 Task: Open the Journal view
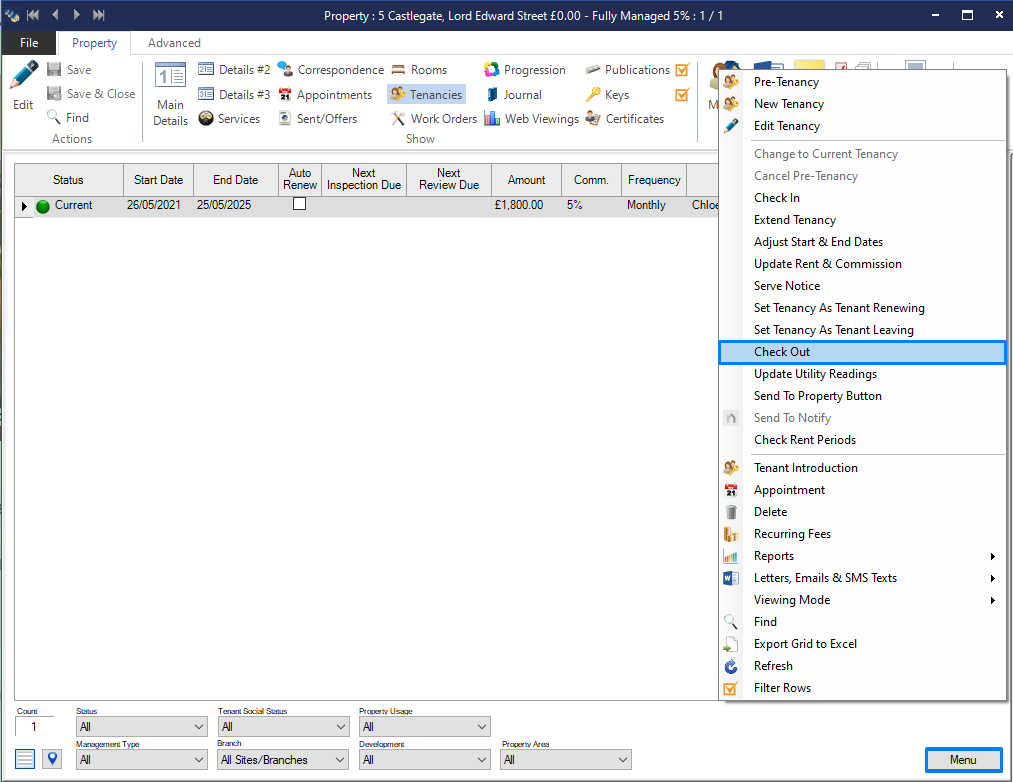coord(513,95)
